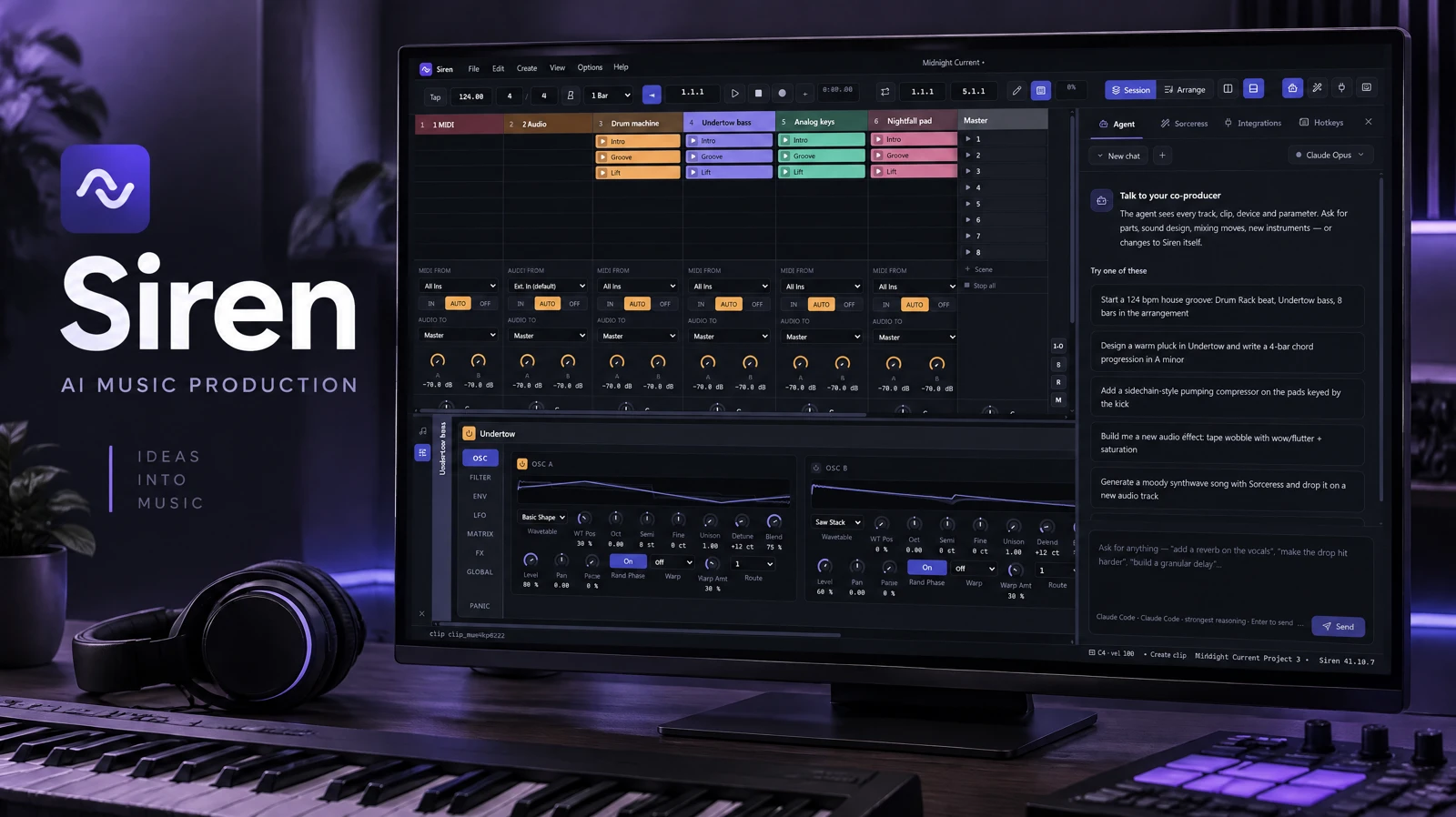Click the highlighted notes panel icon beside pencil
This screenshot has width=1456, height=817.
pos(1041,90)
